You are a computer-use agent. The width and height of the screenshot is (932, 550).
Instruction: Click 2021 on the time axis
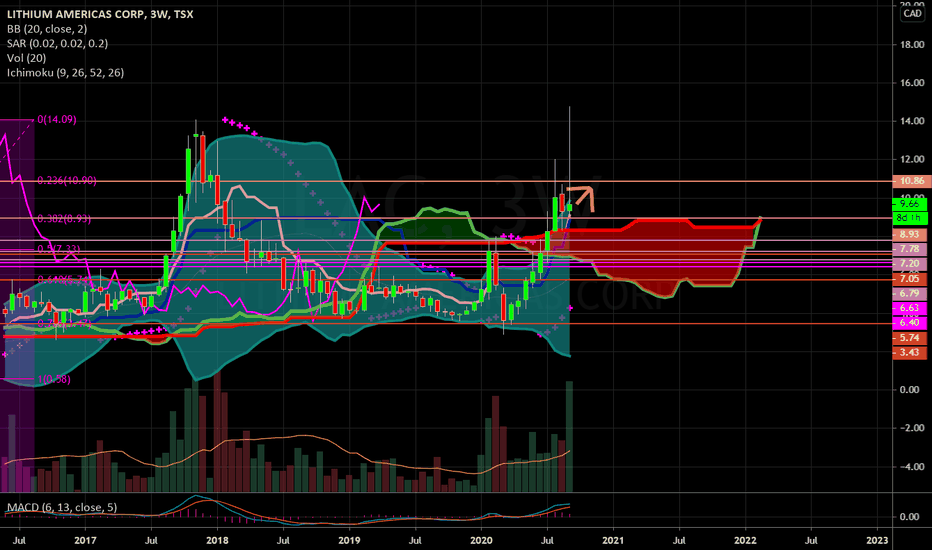613,540
